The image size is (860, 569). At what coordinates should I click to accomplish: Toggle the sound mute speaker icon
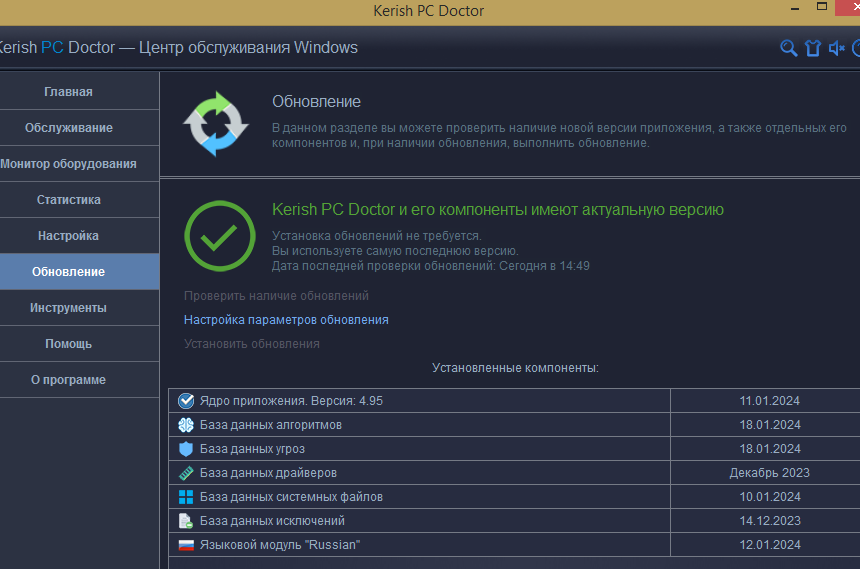(x=836, y=48)
